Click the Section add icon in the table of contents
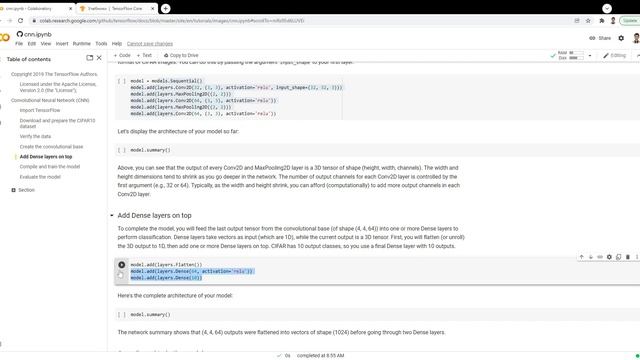This screenshot has height=360, width=640. [x=13, y=190]
